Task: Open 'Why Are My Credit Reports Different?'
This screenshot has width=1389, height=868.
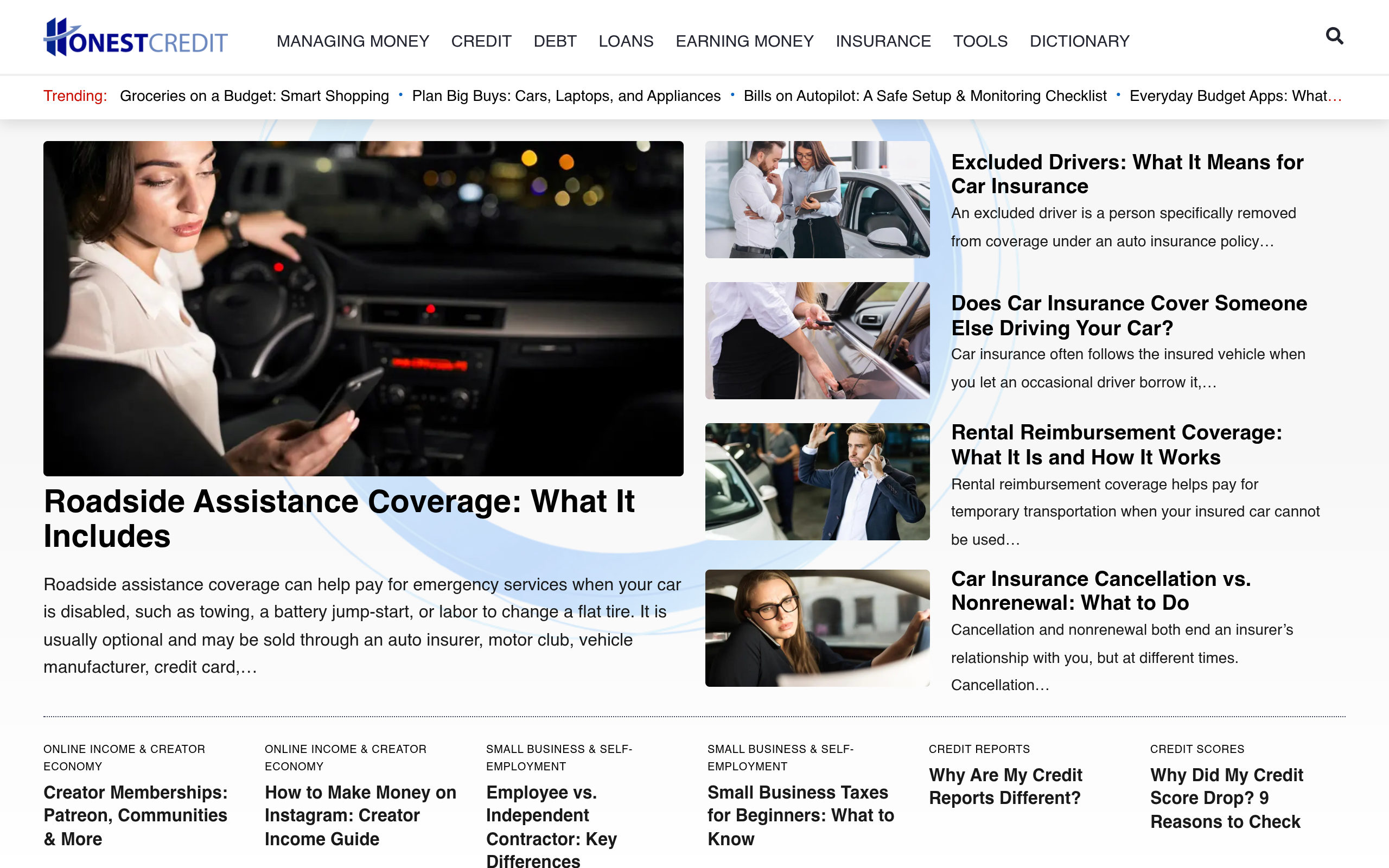Action: [x=1005, y=787]
